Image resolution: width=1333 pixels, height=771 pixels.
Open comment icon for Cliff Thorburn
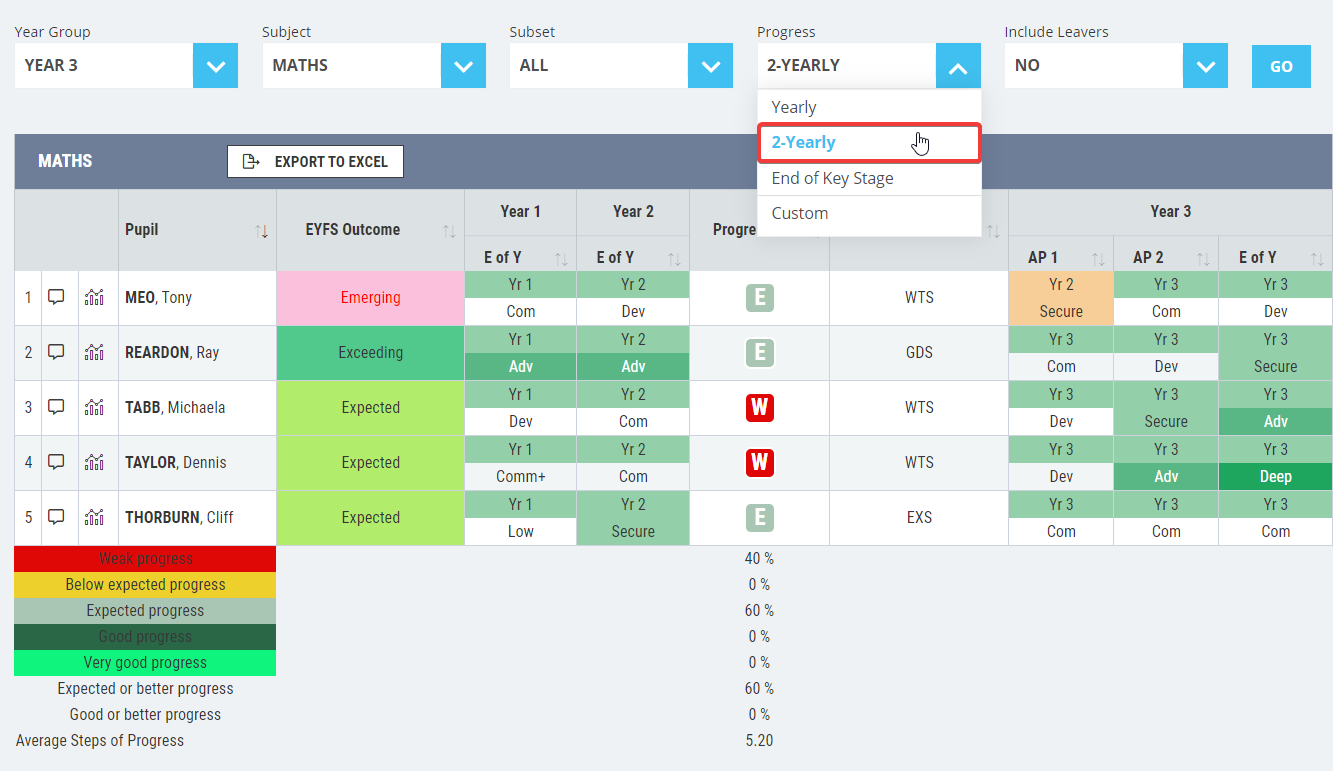[57, 517]
